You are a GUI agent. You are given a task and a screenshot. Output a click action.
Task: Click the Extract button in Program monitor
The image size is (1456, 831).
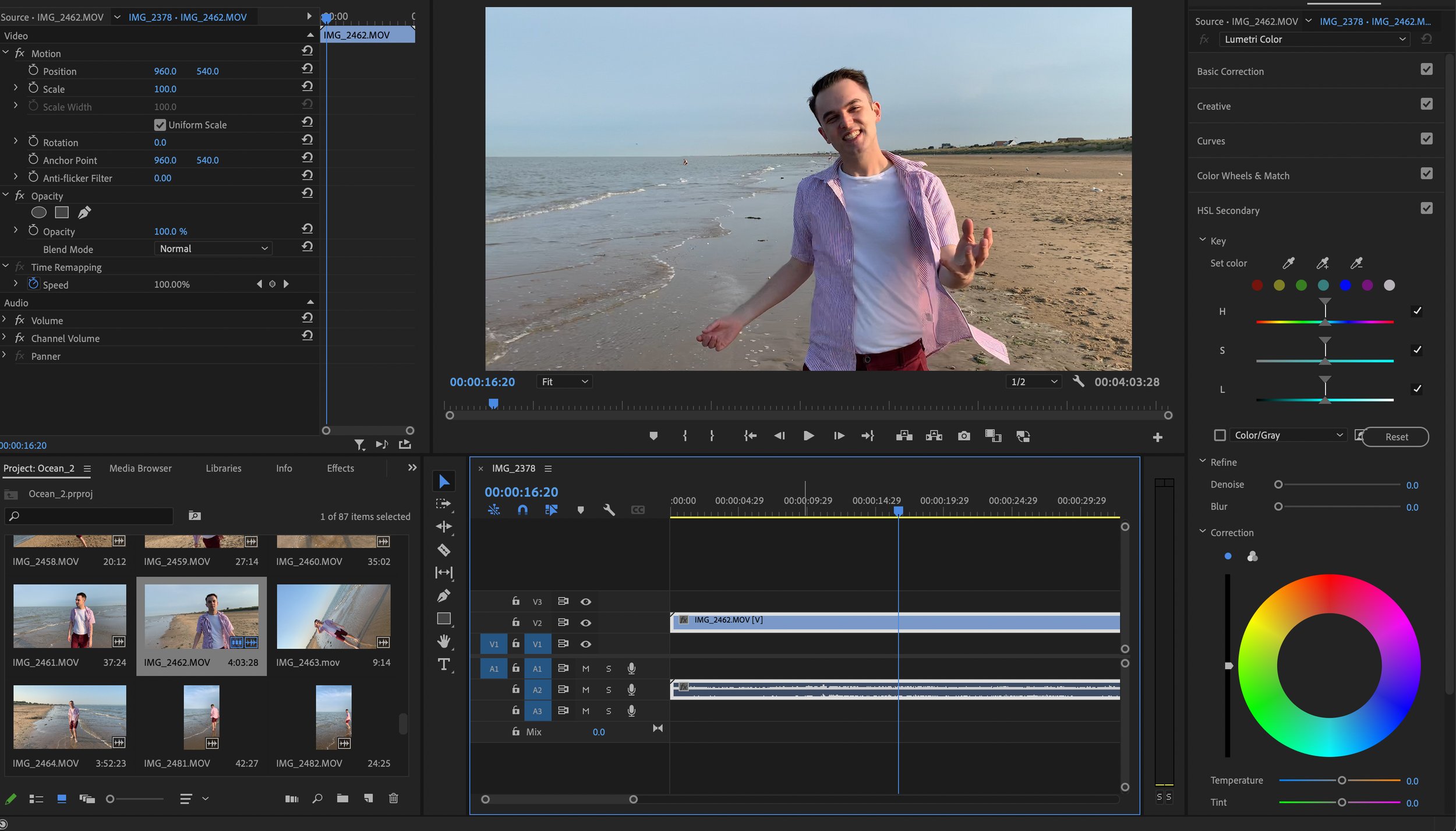pos(934,436)
